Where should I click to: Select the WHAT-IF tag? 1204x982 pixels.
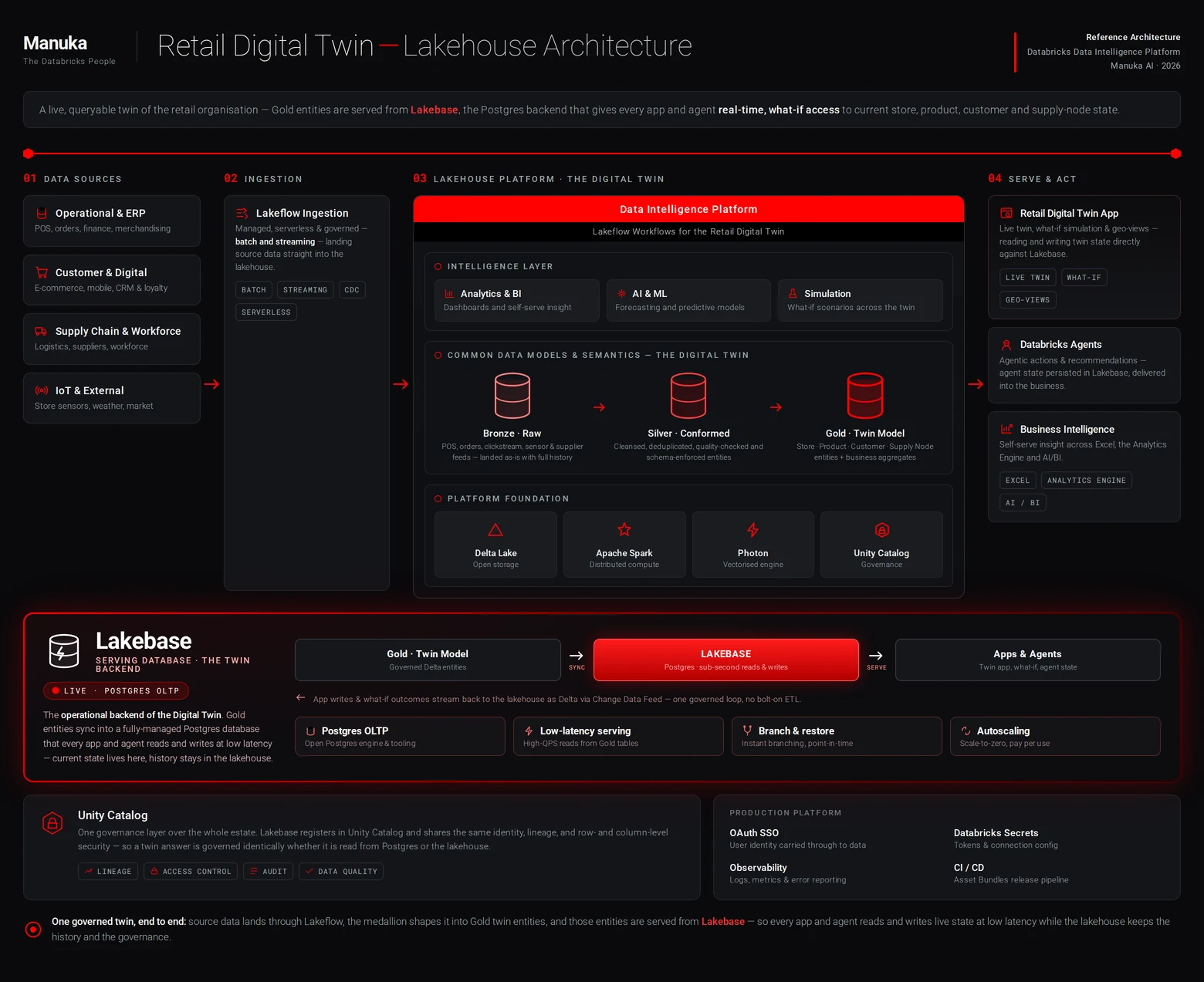coord(1084,278)
